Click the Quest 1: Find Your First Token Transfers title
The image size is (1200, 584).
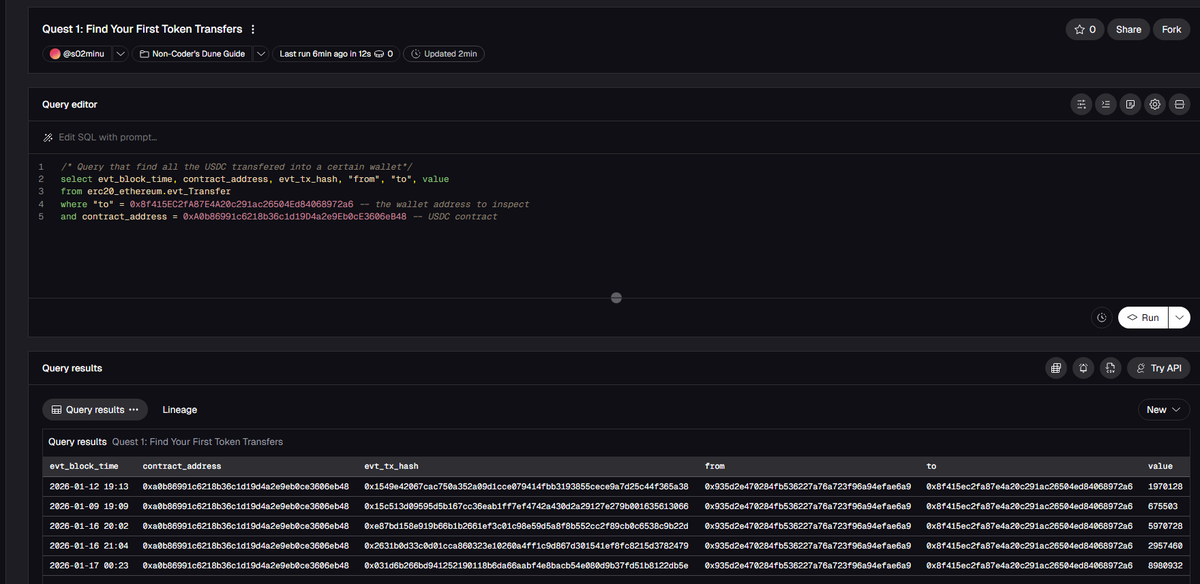pos(142,29)
